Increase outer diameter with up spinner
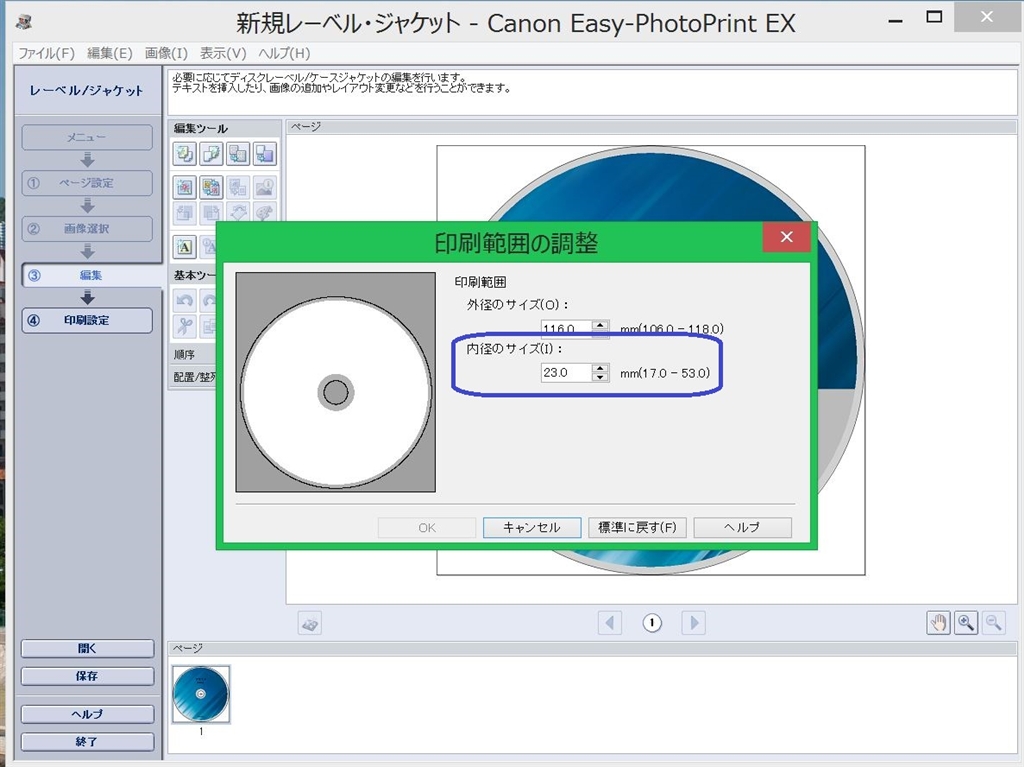This screenshot has height=767, width=1024. (600, 324)
